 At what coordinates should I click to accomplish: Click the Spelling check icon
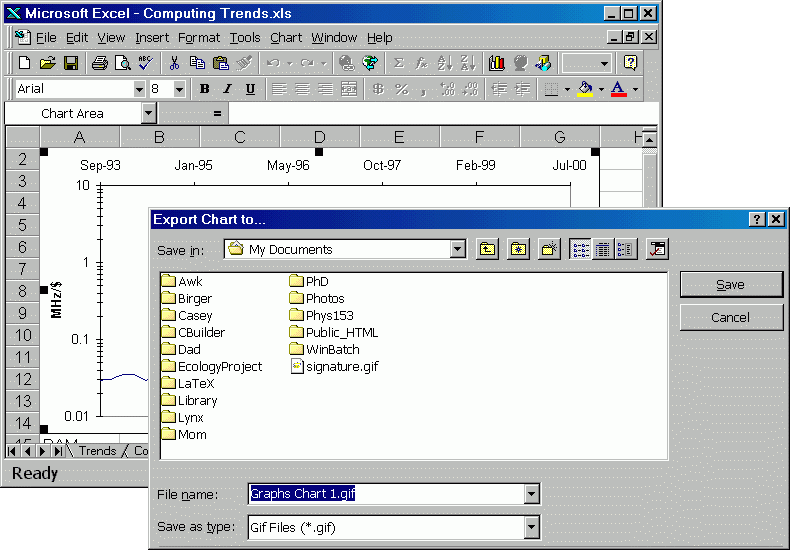(146, 63)
